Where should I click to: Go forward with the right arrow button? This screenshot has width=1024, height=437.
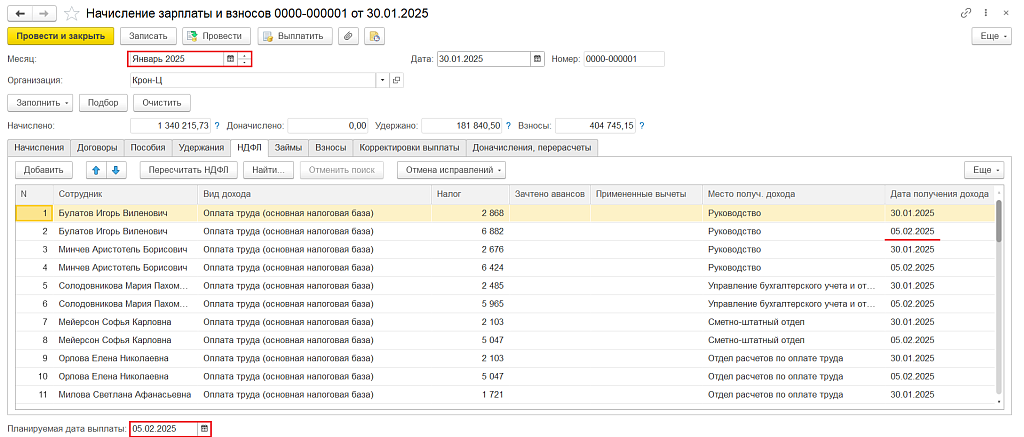point(44,13)
